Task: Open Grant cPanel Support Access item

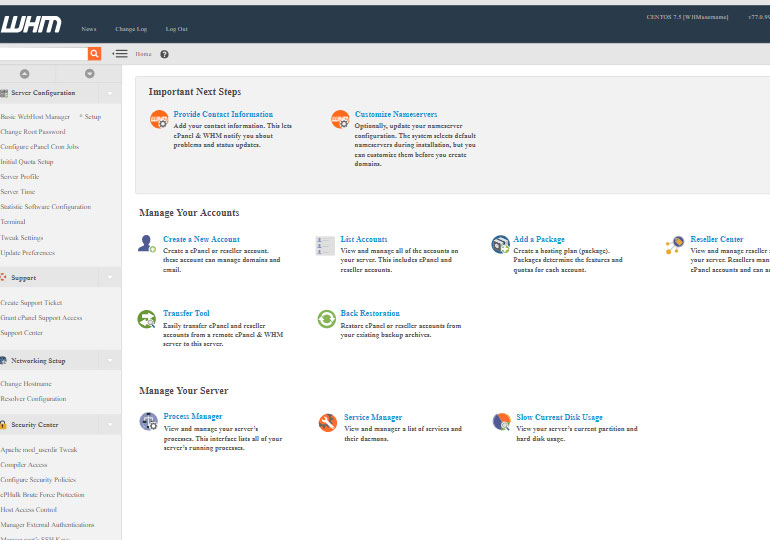Action: coord(41,318)
